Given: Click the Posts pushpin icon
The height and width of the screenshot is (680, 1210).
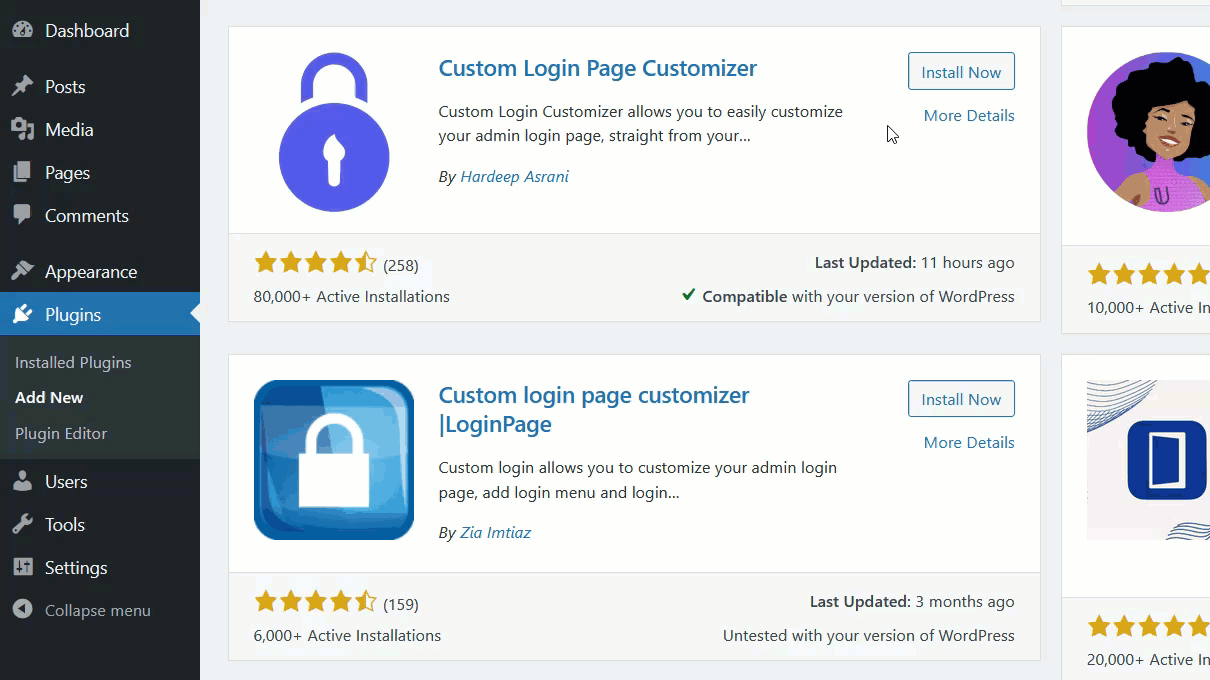Looking at the screenshot, I should click(22, 87).
